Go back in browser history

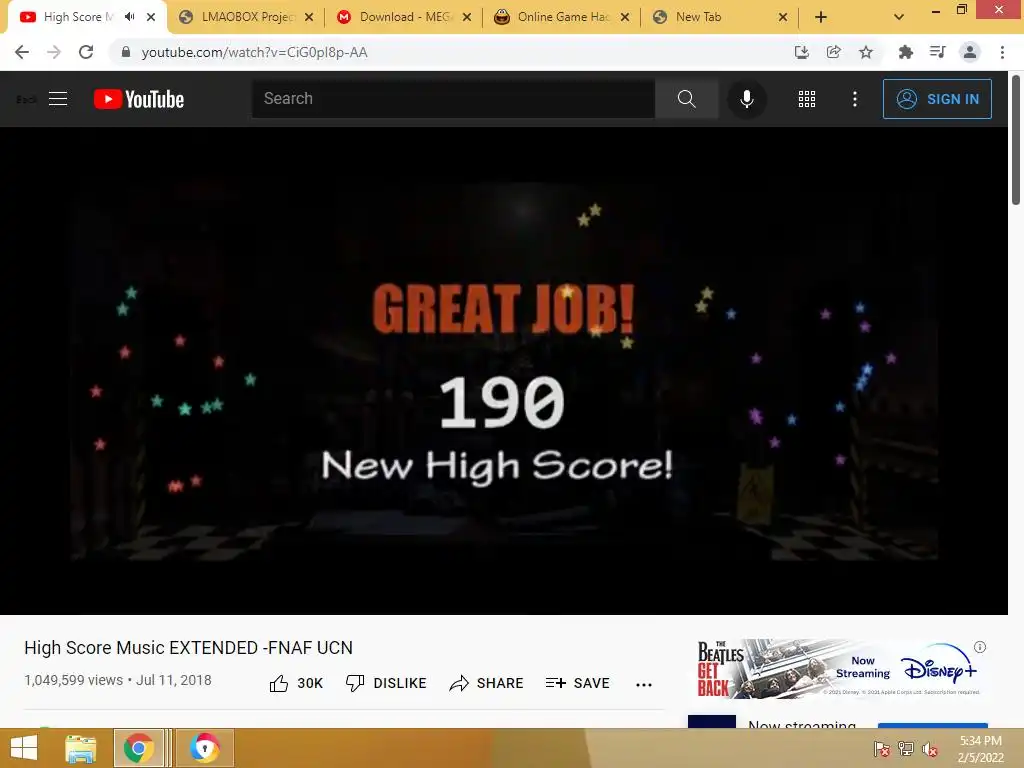pyautogui.click(x=22, y=52)
